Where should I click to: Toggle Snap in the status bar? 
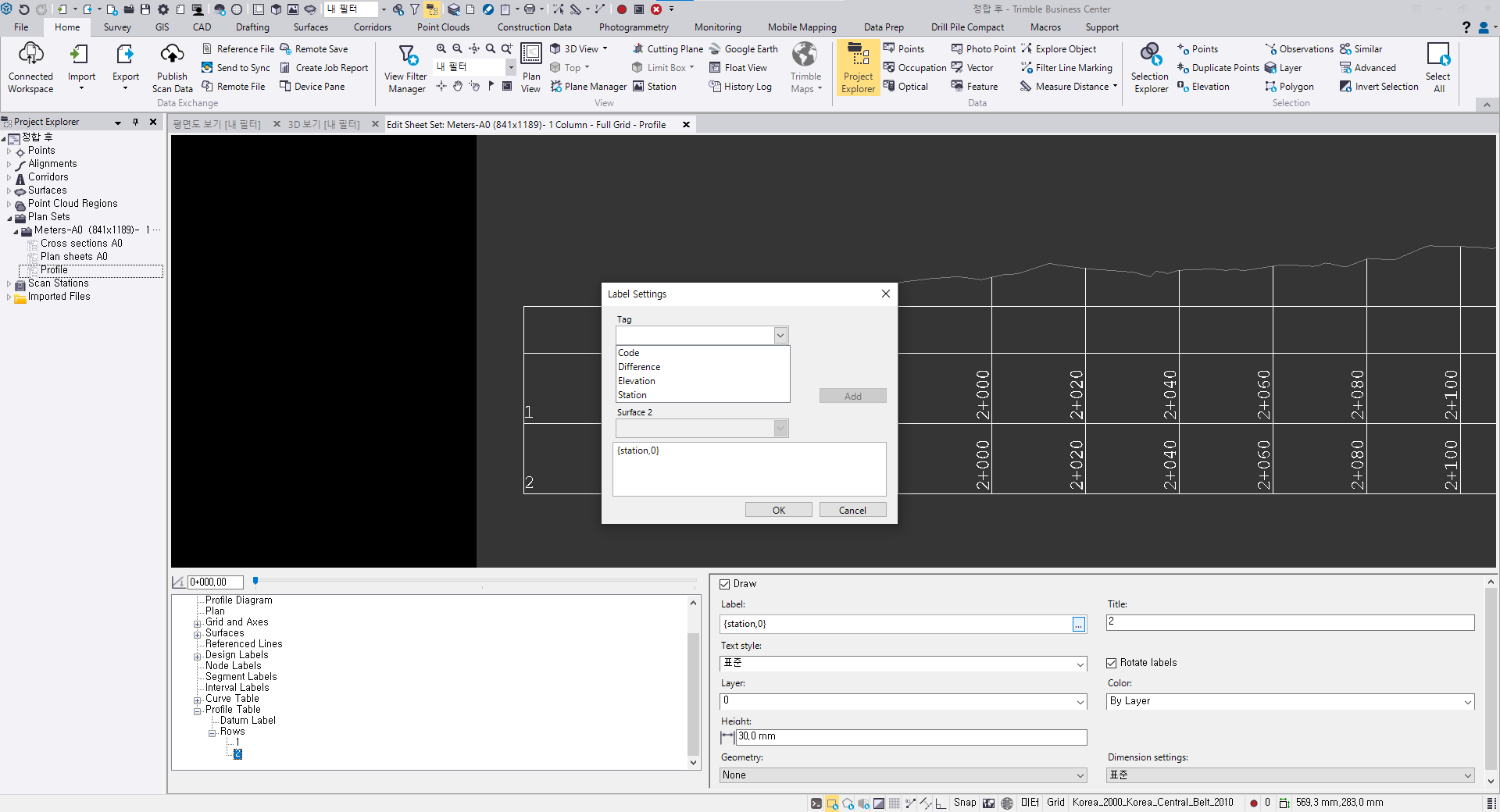[x=964, y=803]
